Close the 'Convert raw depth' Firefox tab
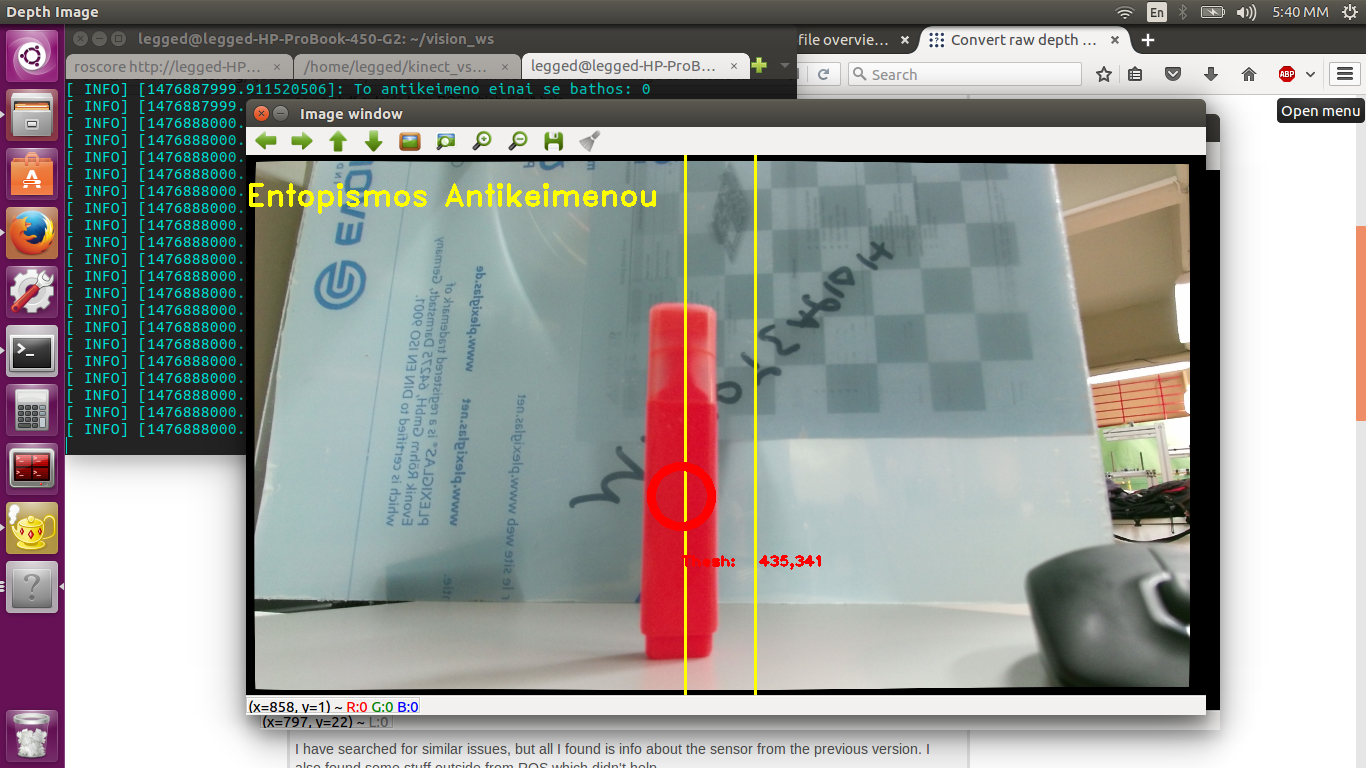Image resolution: width=1366 pixels, height=768 pixels. coord(1114,40)
